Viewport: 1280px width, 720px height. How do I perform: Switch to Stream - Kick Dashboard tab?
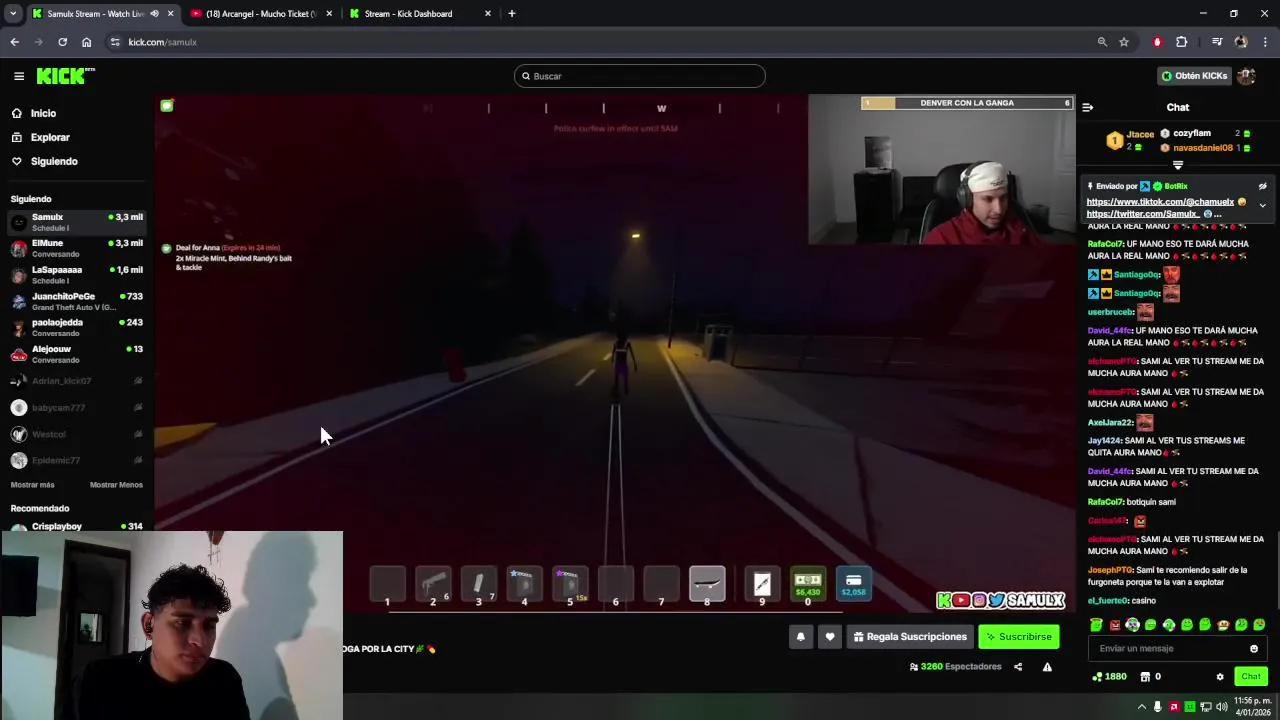(420, 13)
